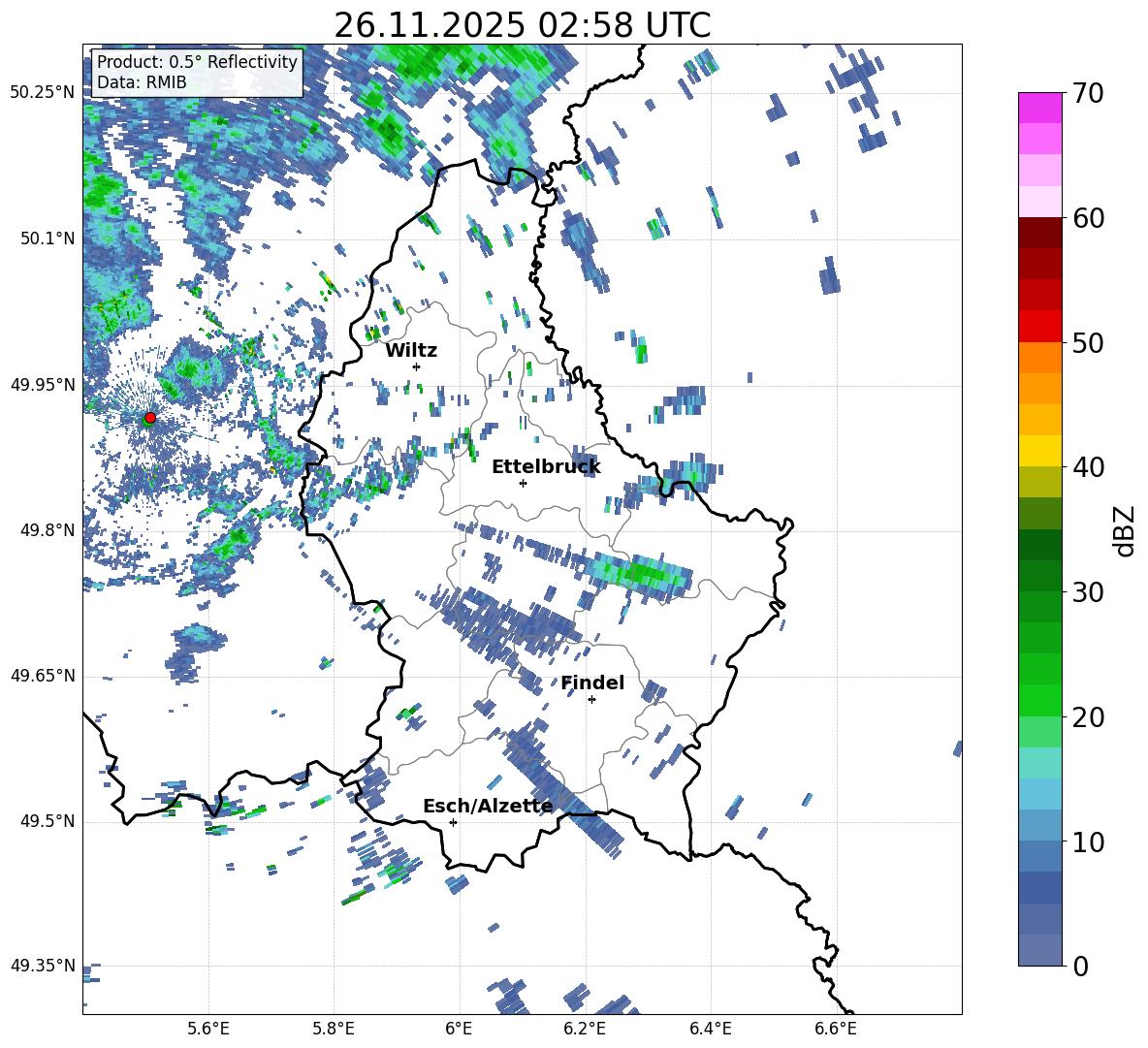Click the Wiltz station cross marker
This screenshot has height=1048, width=1148.
tap(417, 366)
